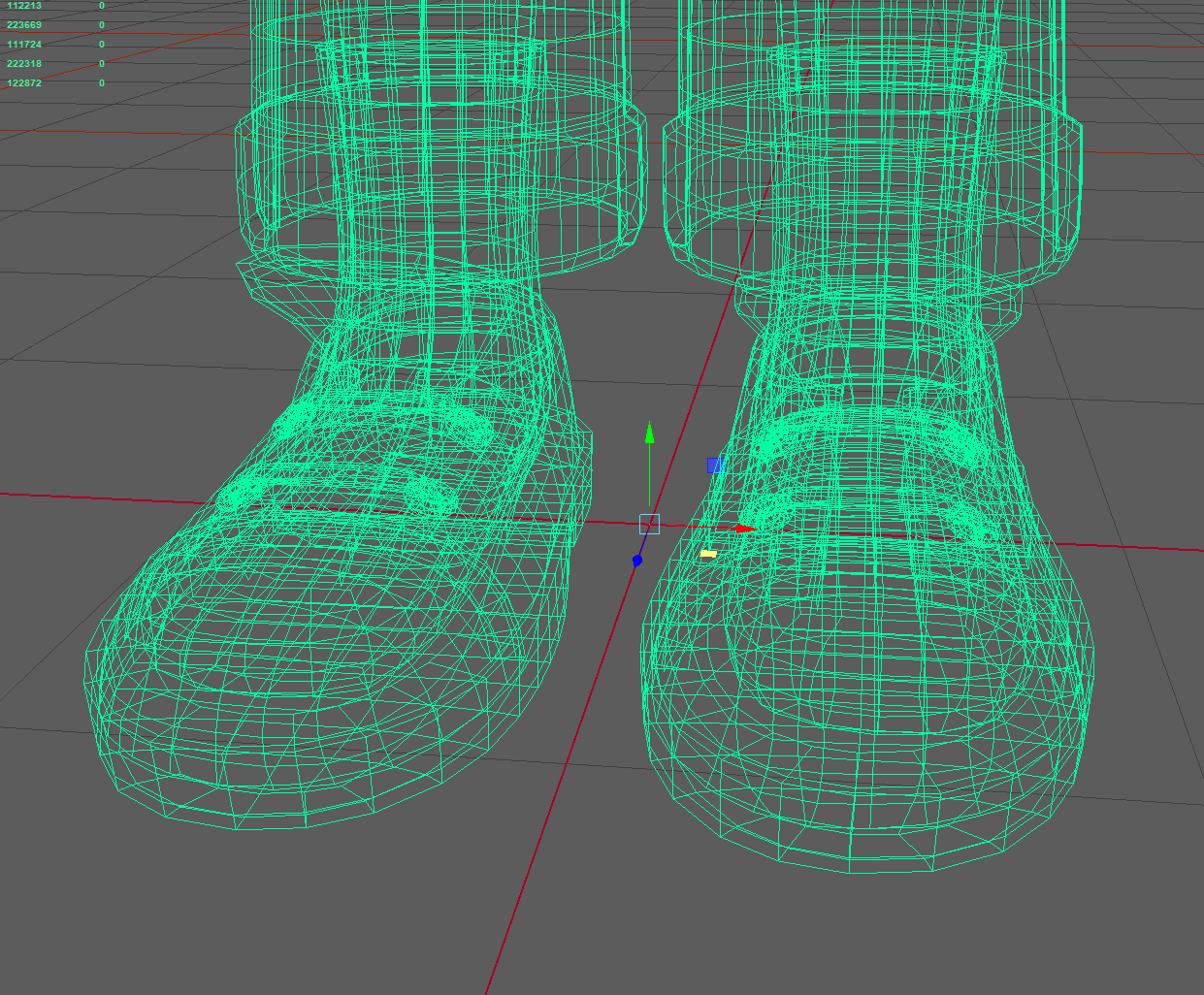The height and width of the screenshot is (995, 1204).
Task: Click the 111724 heads-up display value
Action: (x=24, y=45)
